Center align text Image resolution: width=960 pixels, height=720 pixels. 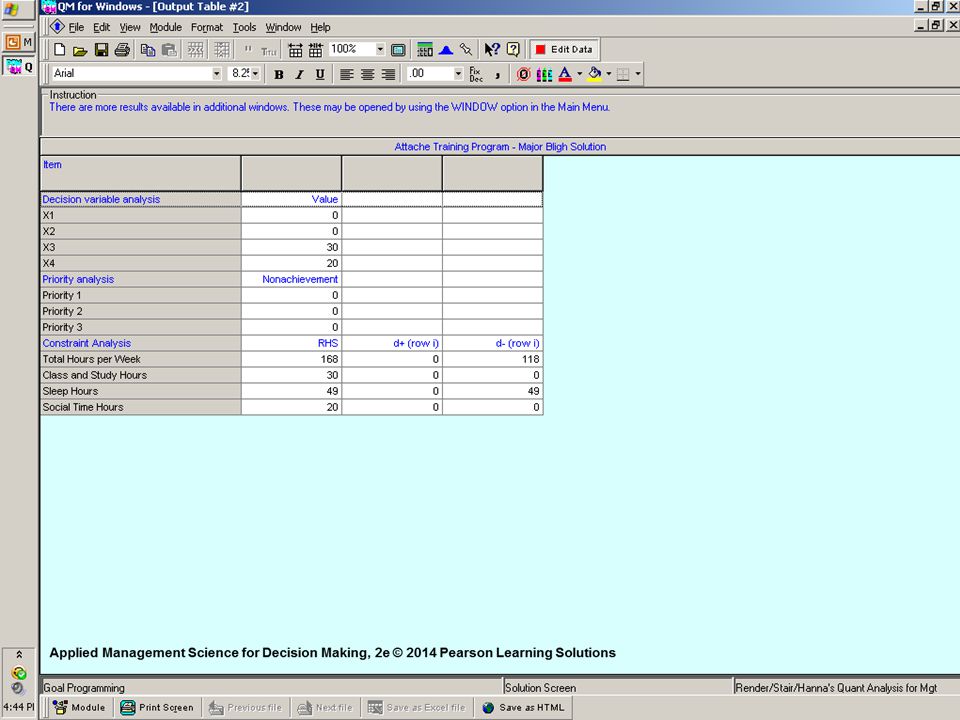[367, 75]
